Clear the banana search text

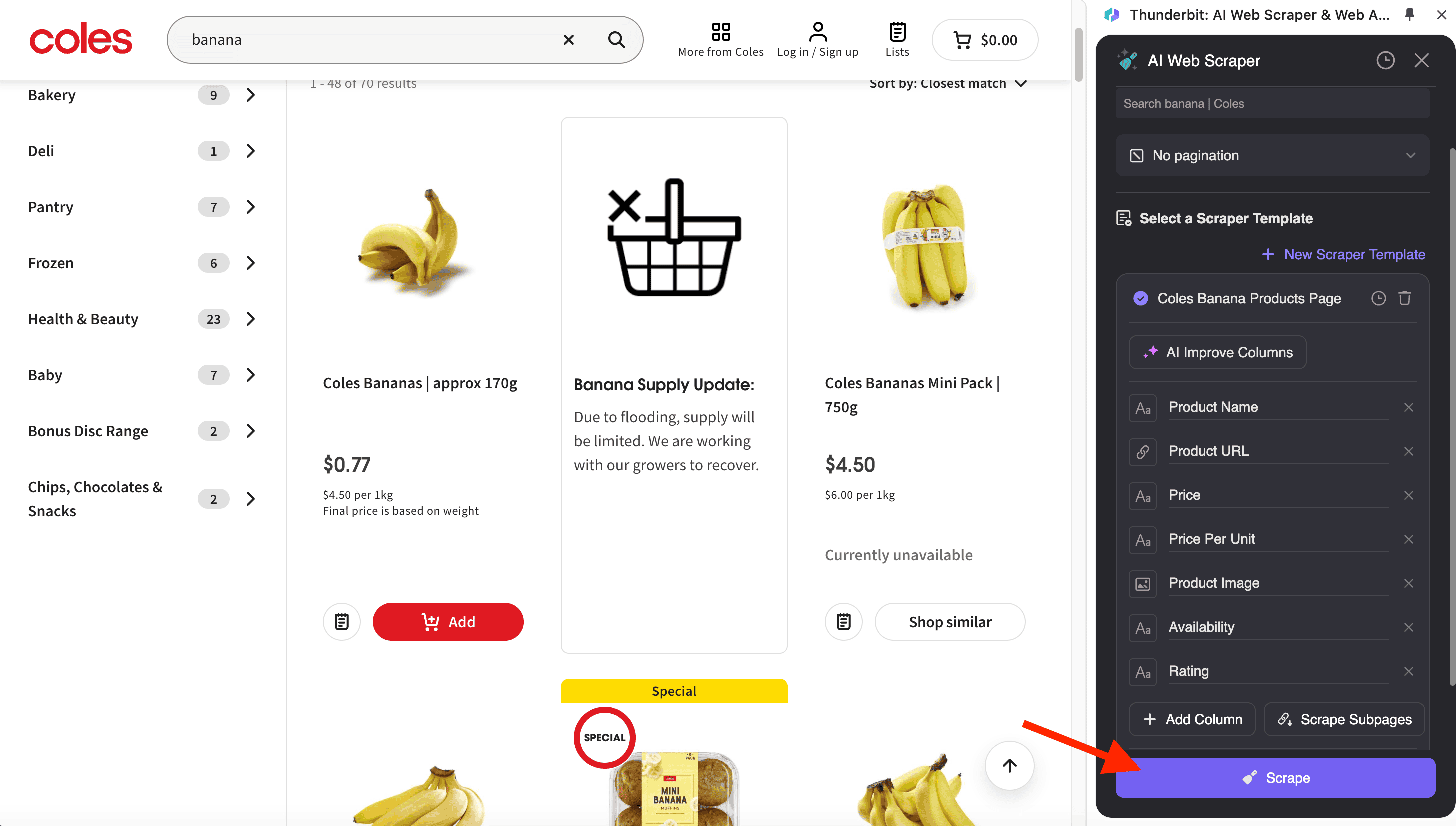[569, 39]
